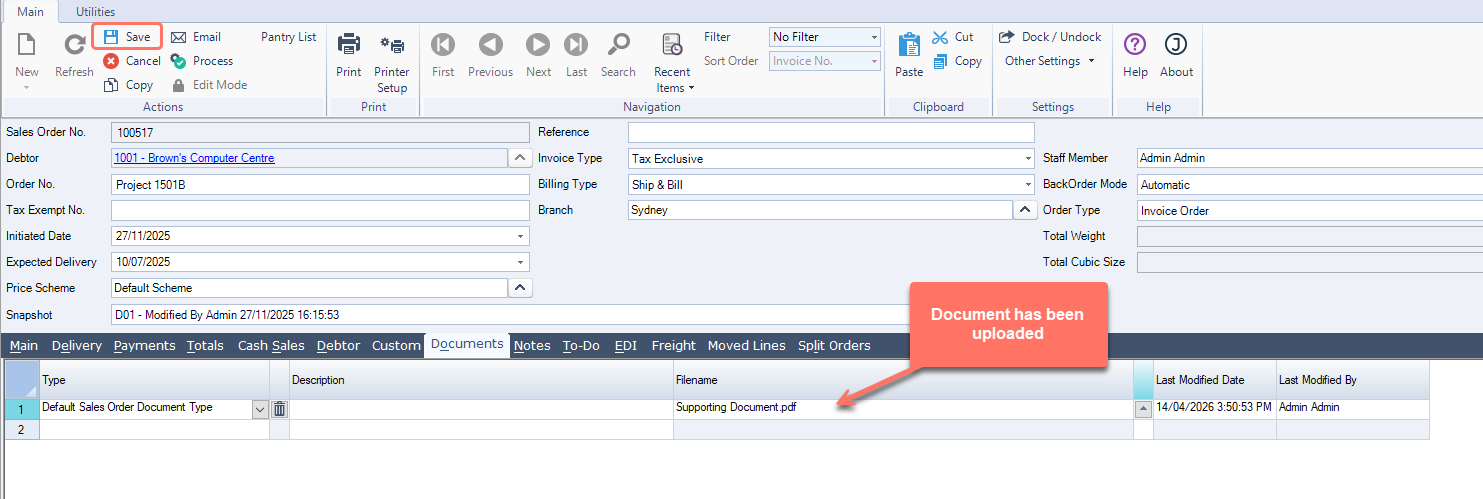Delete document row 1 with trash icon

coord(280,409)
